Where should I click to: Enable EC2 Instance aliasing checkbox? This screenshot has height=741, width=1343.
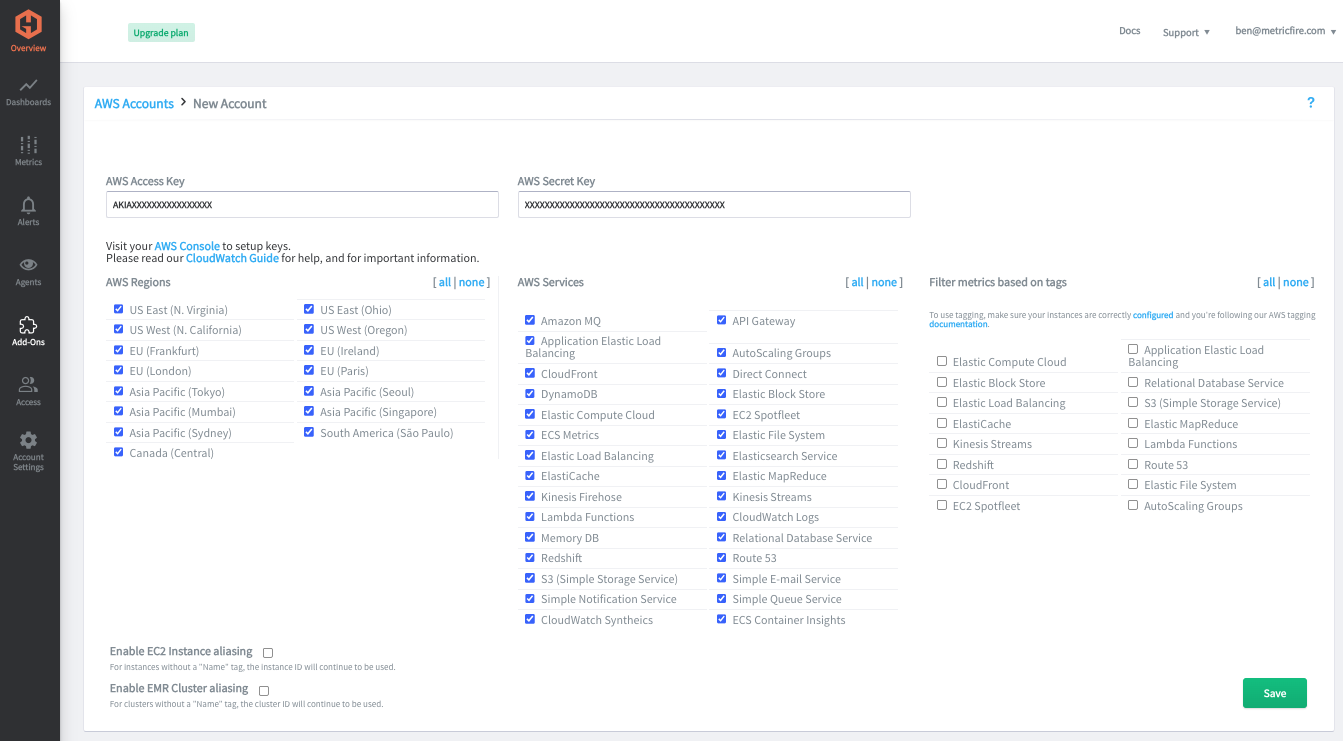268,653
